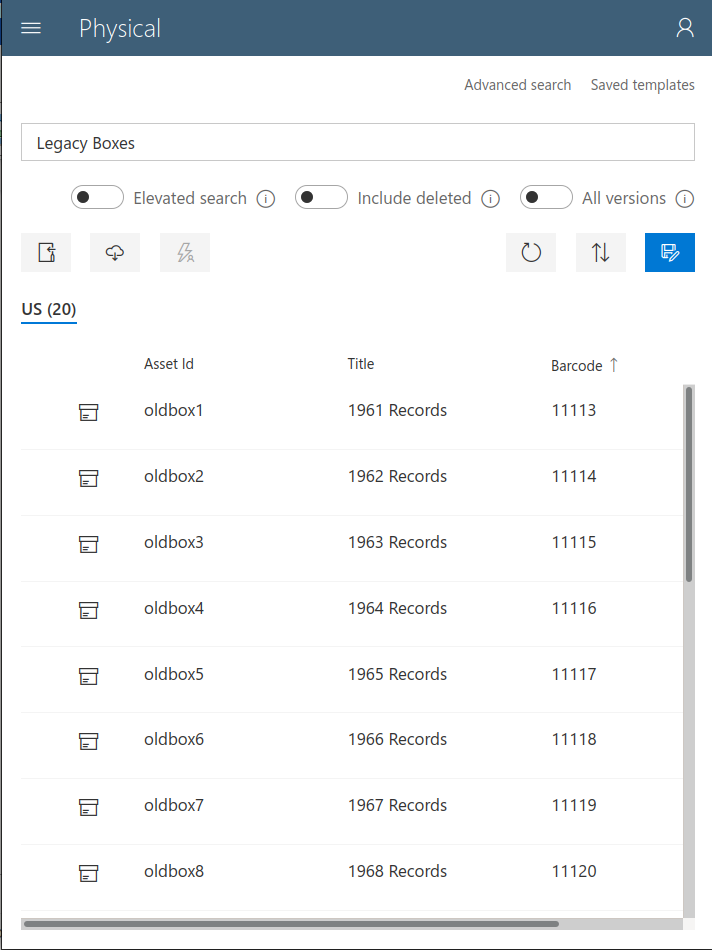Click the Title column header
Viewport: 712px width, 950px height.
point(361,364)
